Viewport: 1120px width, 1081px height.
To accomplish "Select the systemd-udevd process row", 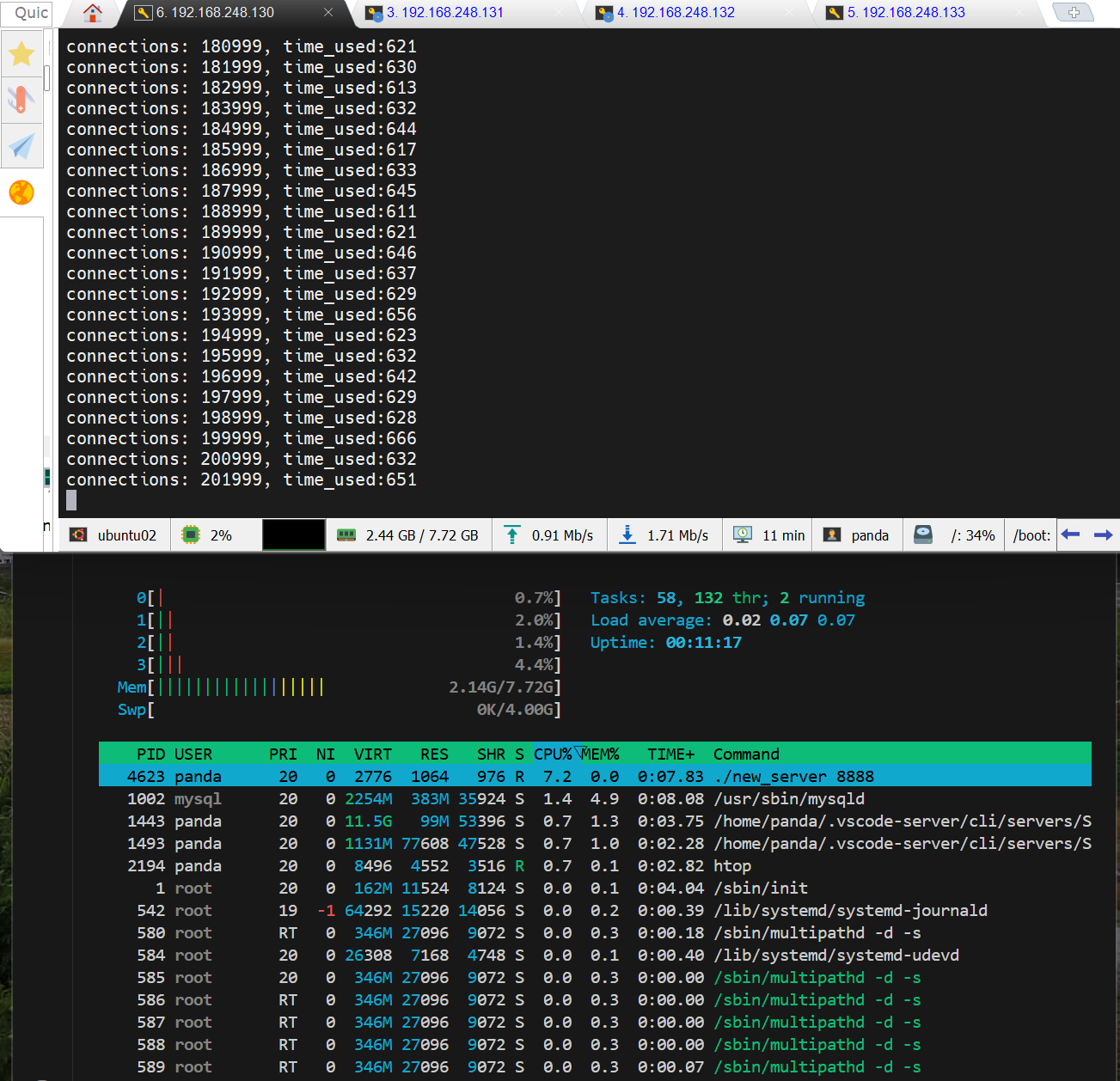I will 595,955.
